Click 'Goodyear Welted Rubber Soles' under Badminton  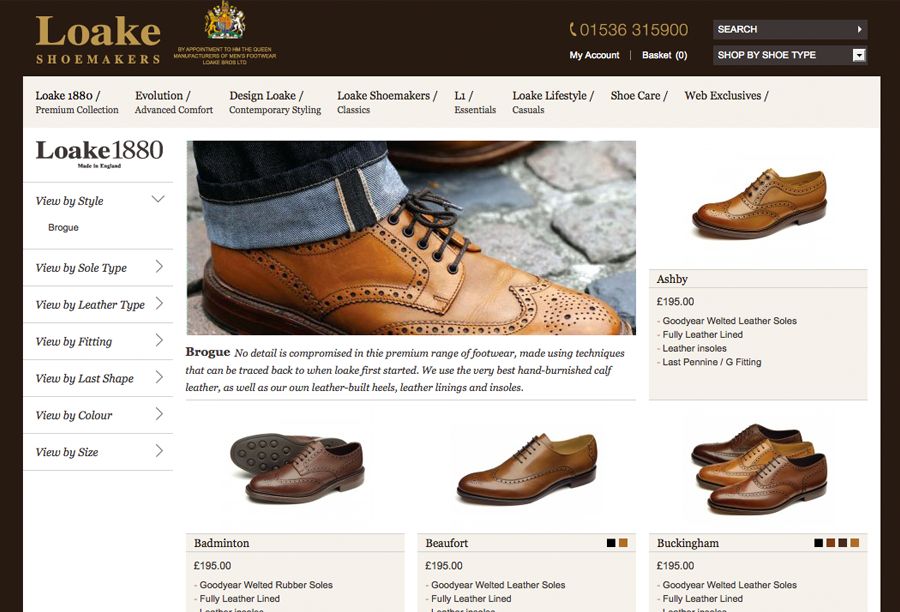[x=266, y=585]
